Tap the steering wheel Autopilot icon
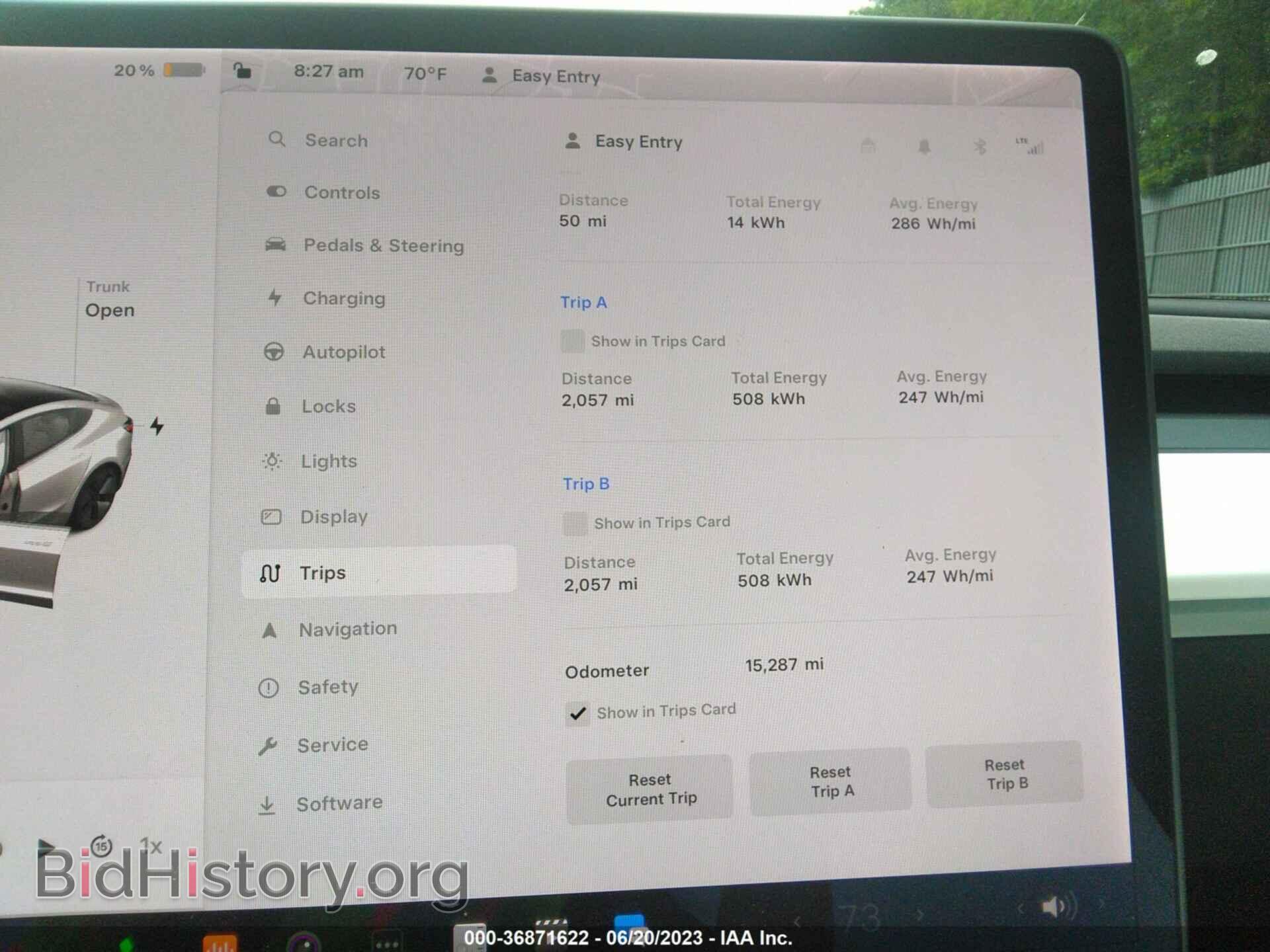The image size is (1270, 952). click(x=274, y=352)
